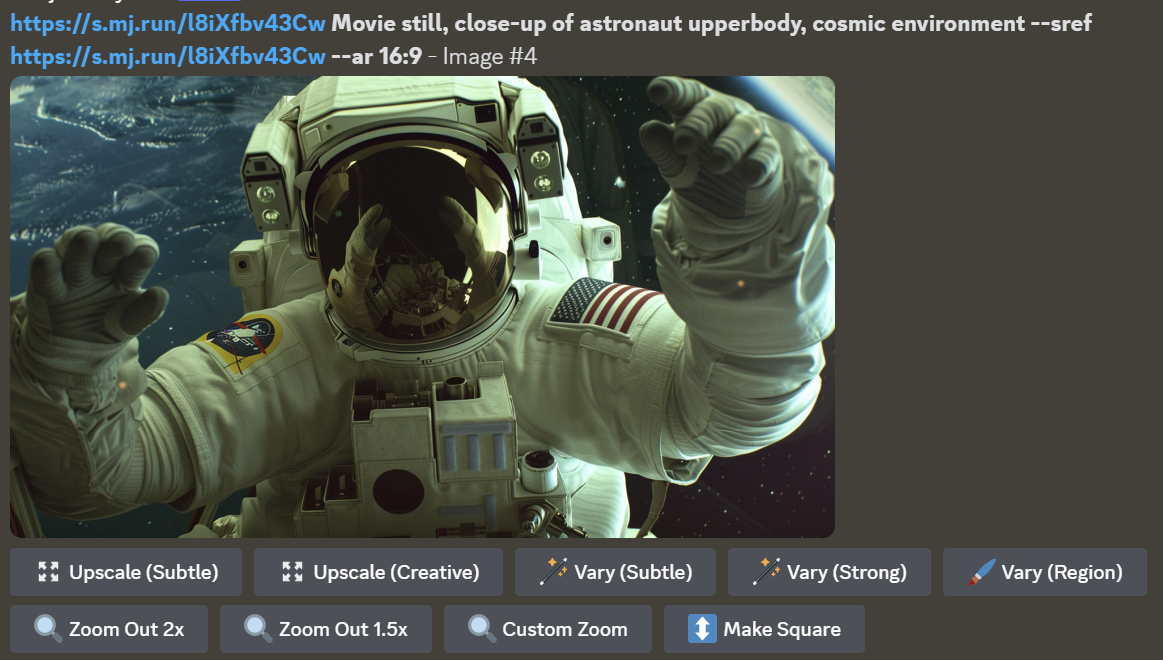Follow the s.mj.run link after --sref
Image resolution: width=1163 pixels, height=660 pixels.
pos(168,56)
